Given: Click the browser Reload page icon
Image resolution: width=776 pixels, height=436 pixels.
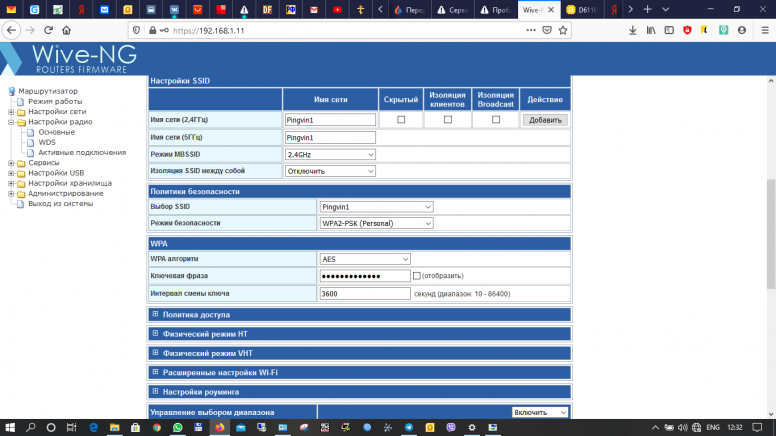Looking at the screenshot, I should click(x=48, y=31).
